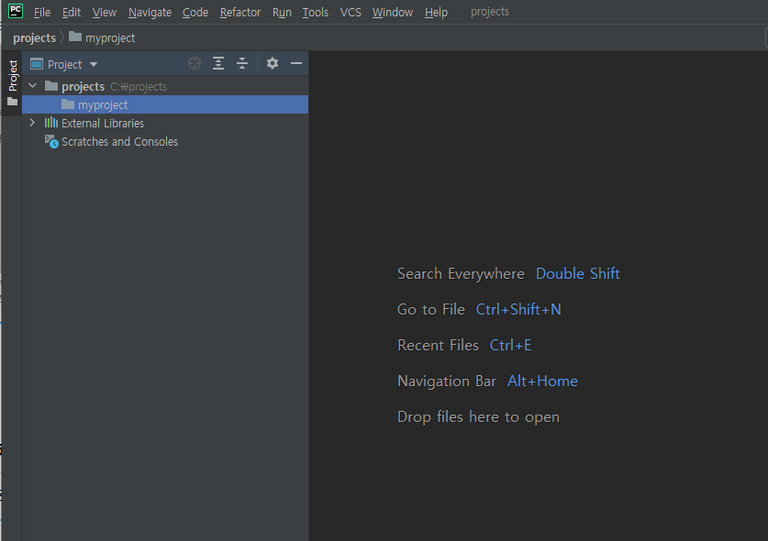Screen dimensions: 768x541
Task: Open the Run menu
Action: (x=282, y=12)
